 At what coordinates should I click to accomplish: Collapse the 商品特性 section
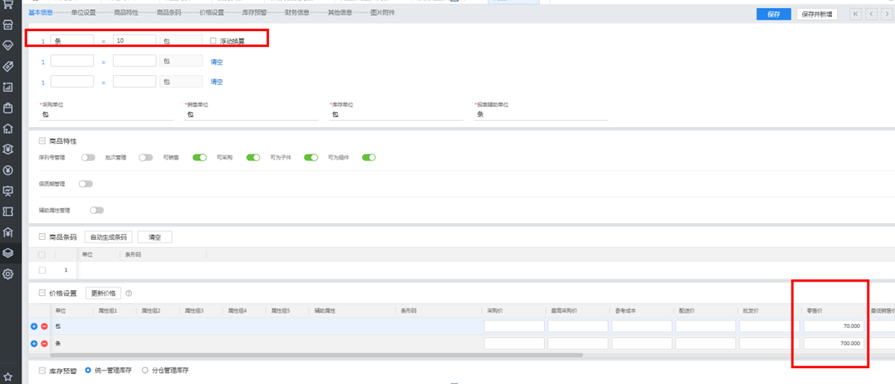pos(42,140)
